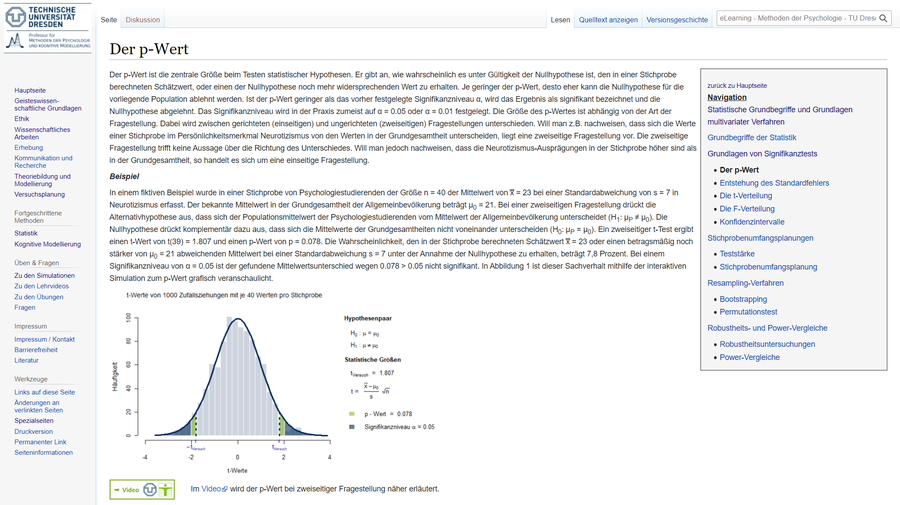Open Grundlagen von Signifikanztests link

(x=762, y=154)
